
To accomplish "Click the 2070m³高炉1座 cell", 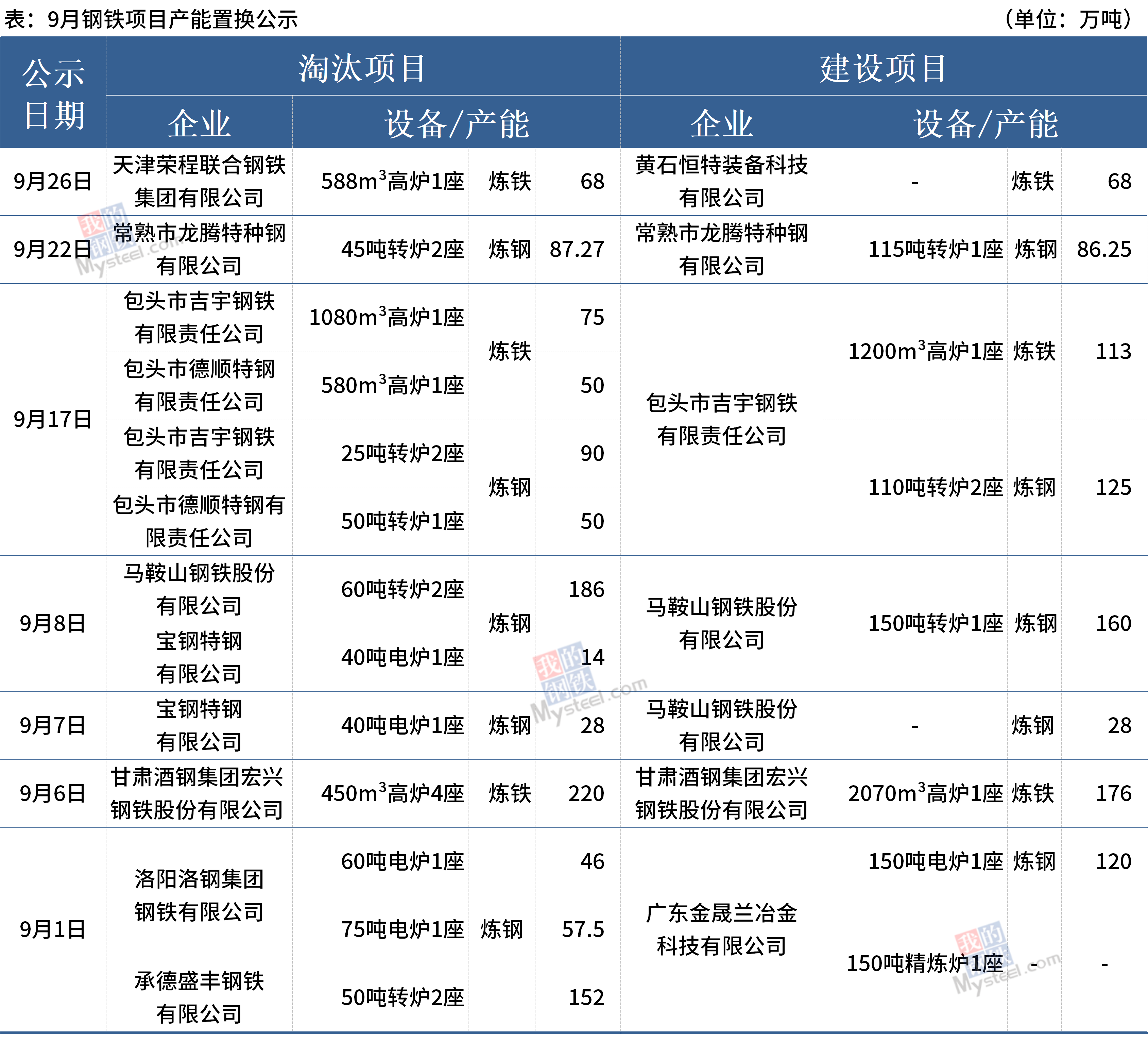I will point(925,793).
